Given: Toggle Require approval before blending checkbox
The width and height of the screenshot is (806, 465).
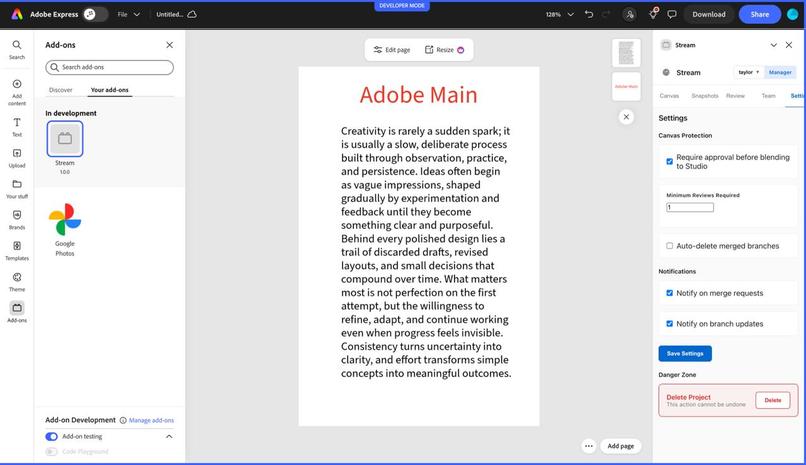Looking at the screenshot, I should [669, 161].
